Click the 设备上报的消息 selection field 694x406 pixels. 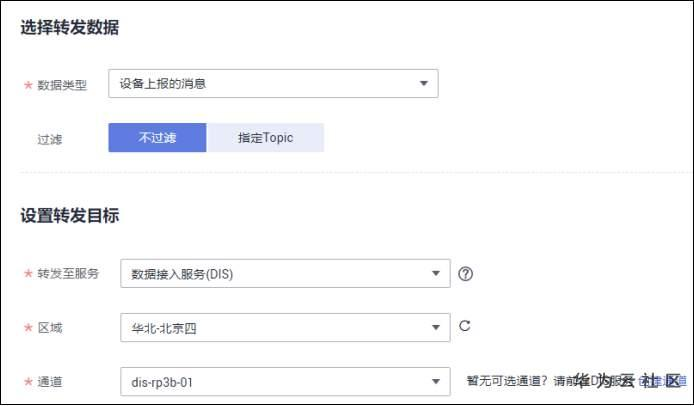260,84
